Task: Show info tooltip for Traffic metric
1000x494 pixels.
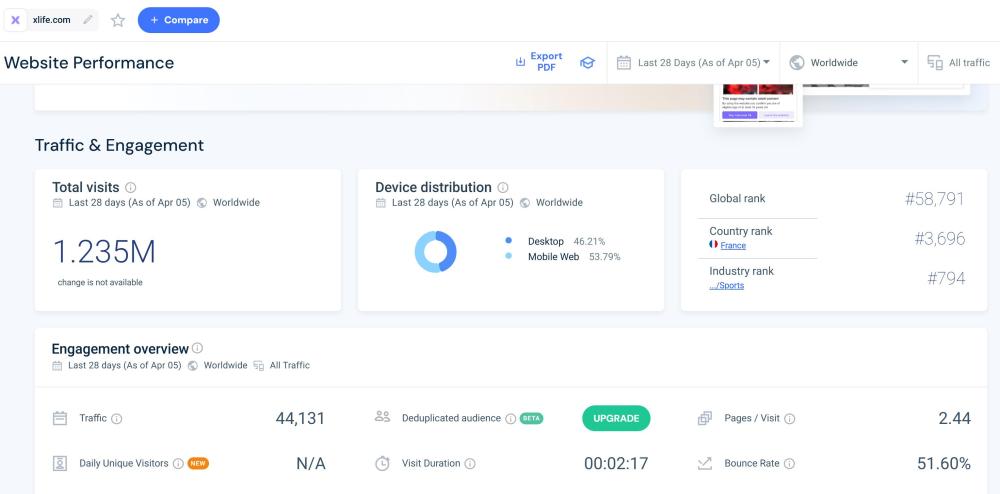Action: pyautogui.click(x=117, y=419)
